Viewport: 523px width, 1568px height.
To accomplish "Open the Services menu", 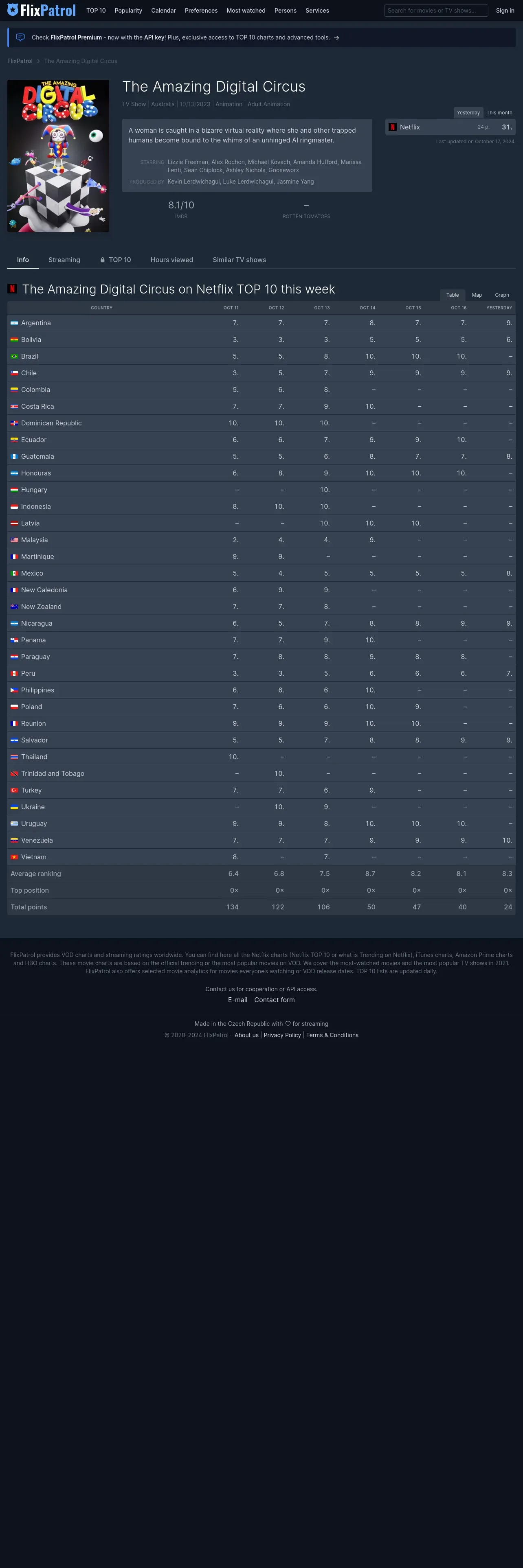I will pos(317,10).
